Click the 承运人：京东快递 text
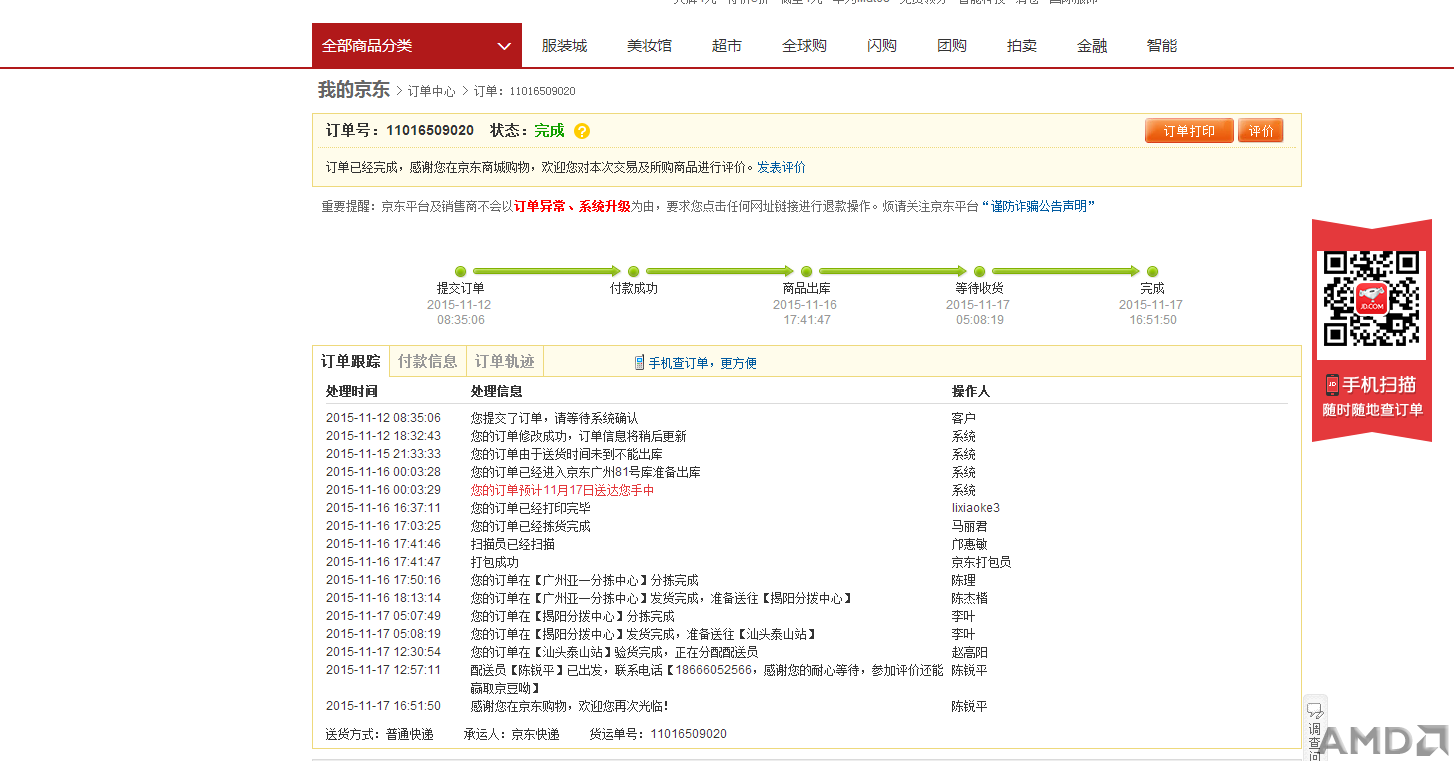This screenshot has height=761, width=1454. click(512, 734)
